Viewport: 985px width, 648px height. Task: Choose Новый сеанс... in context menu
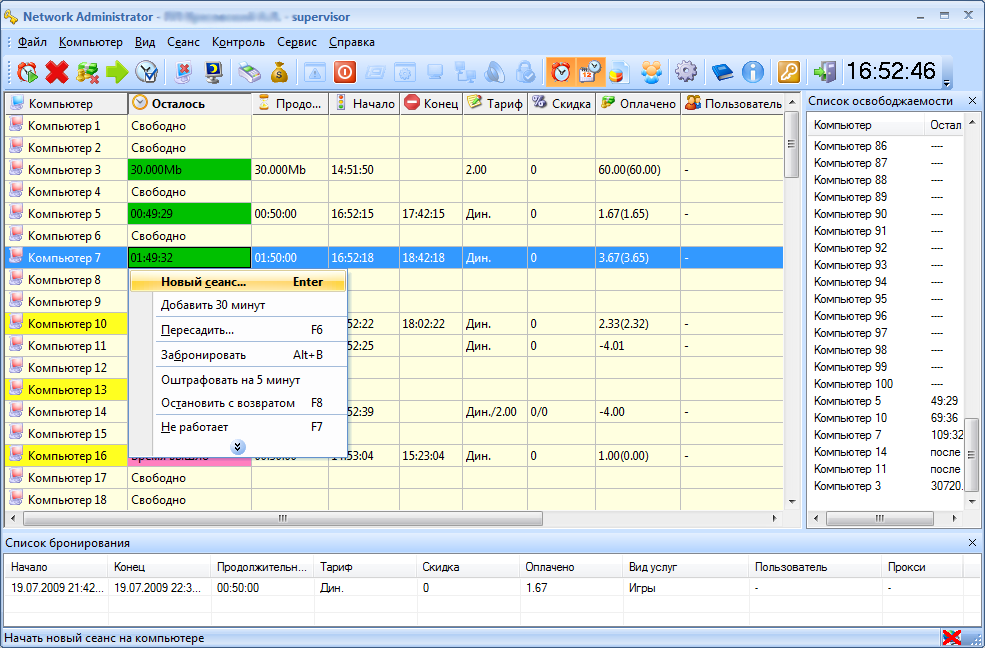point(238,282)
